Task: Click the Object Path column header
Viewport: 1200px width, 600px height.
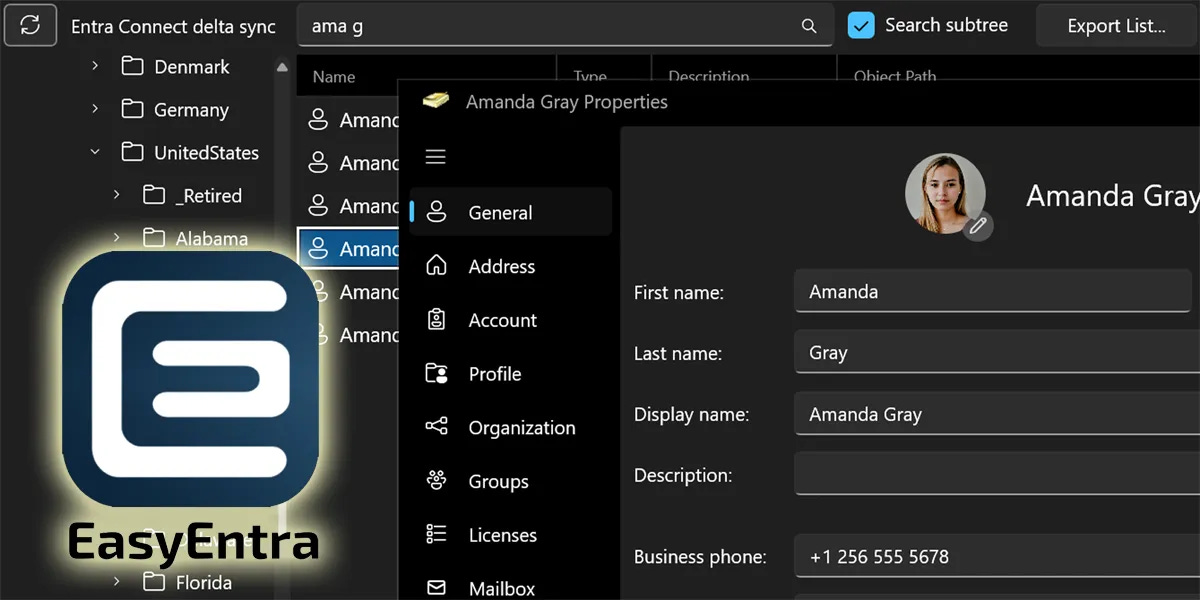Action: point(895,76)
